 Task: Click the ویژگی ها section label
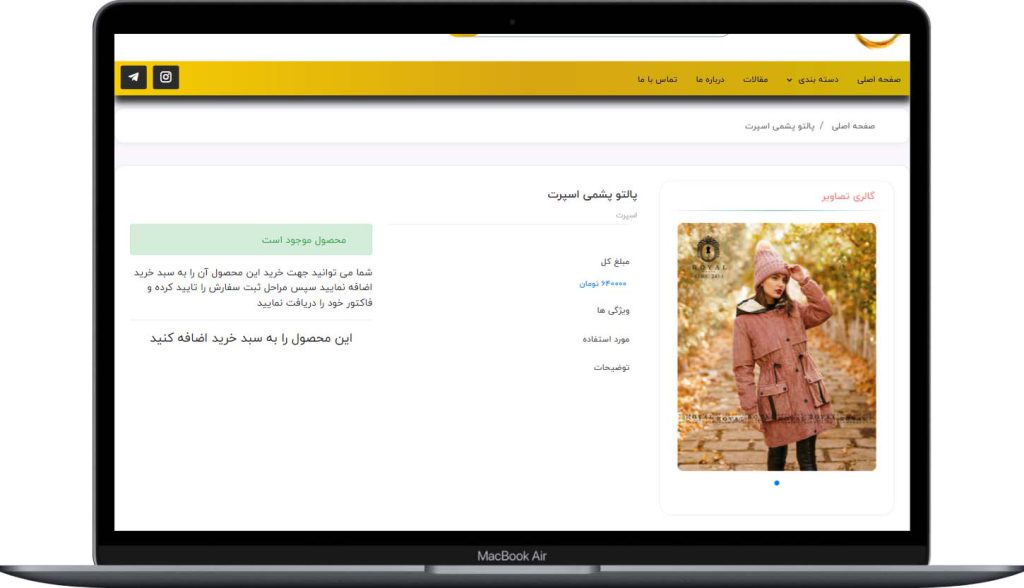[x=613, y=310]
